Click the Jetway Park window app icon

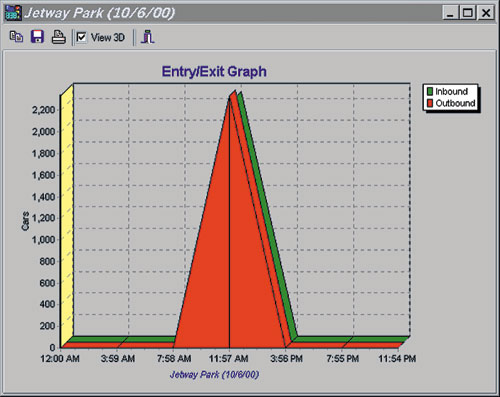(13, 13)
